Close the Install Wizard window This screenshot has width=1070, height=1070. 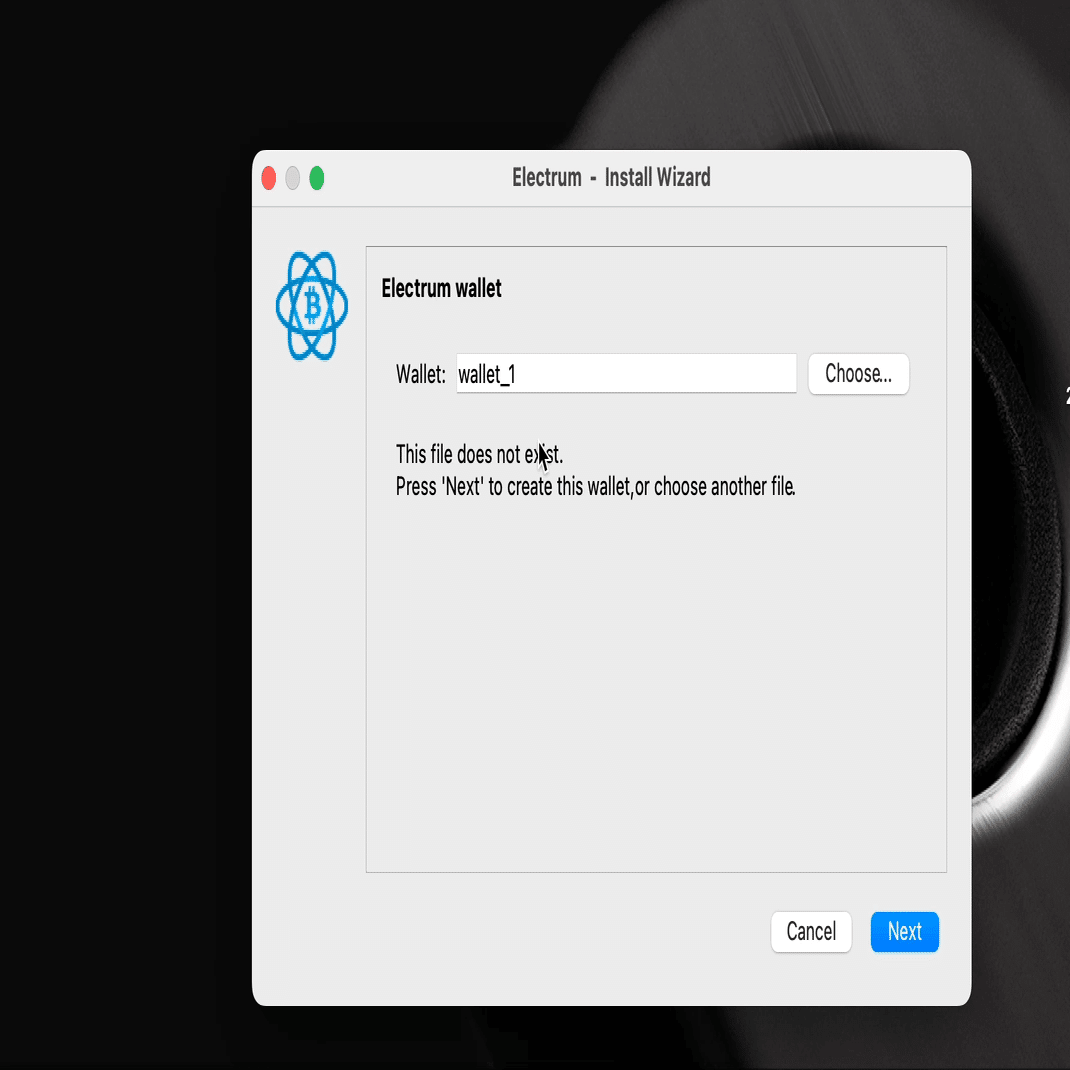(x=269, y=178)
